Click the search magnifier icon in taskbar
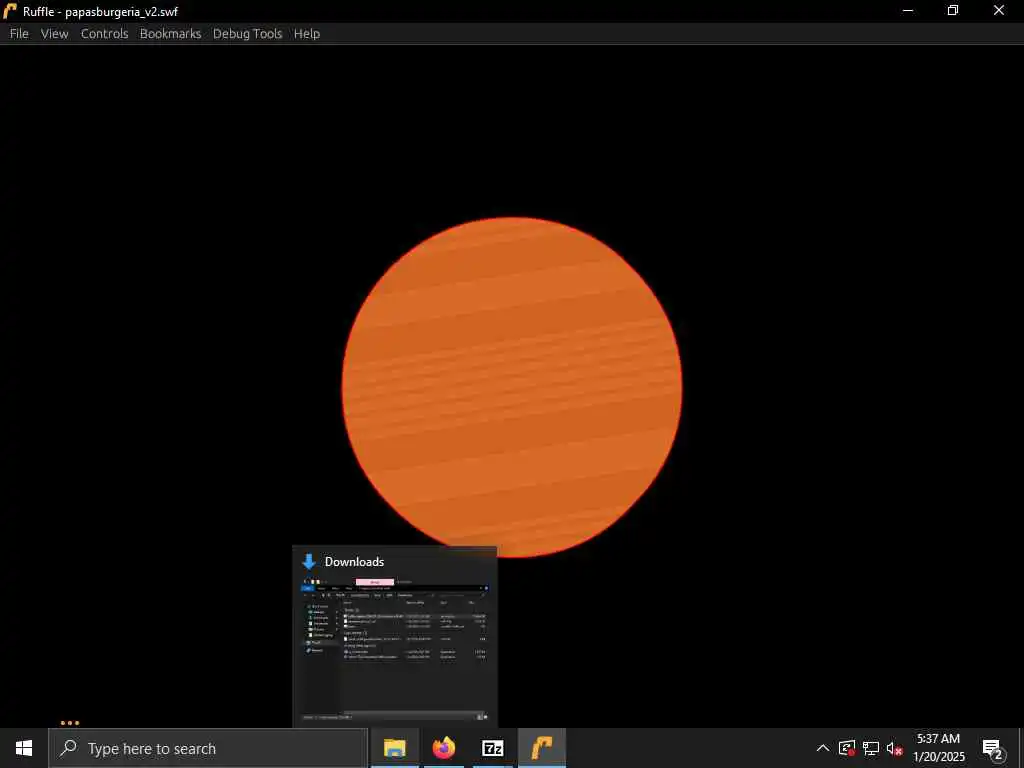Image resolution: width=1024 pixels, height=768 pixels. [68, 748]
